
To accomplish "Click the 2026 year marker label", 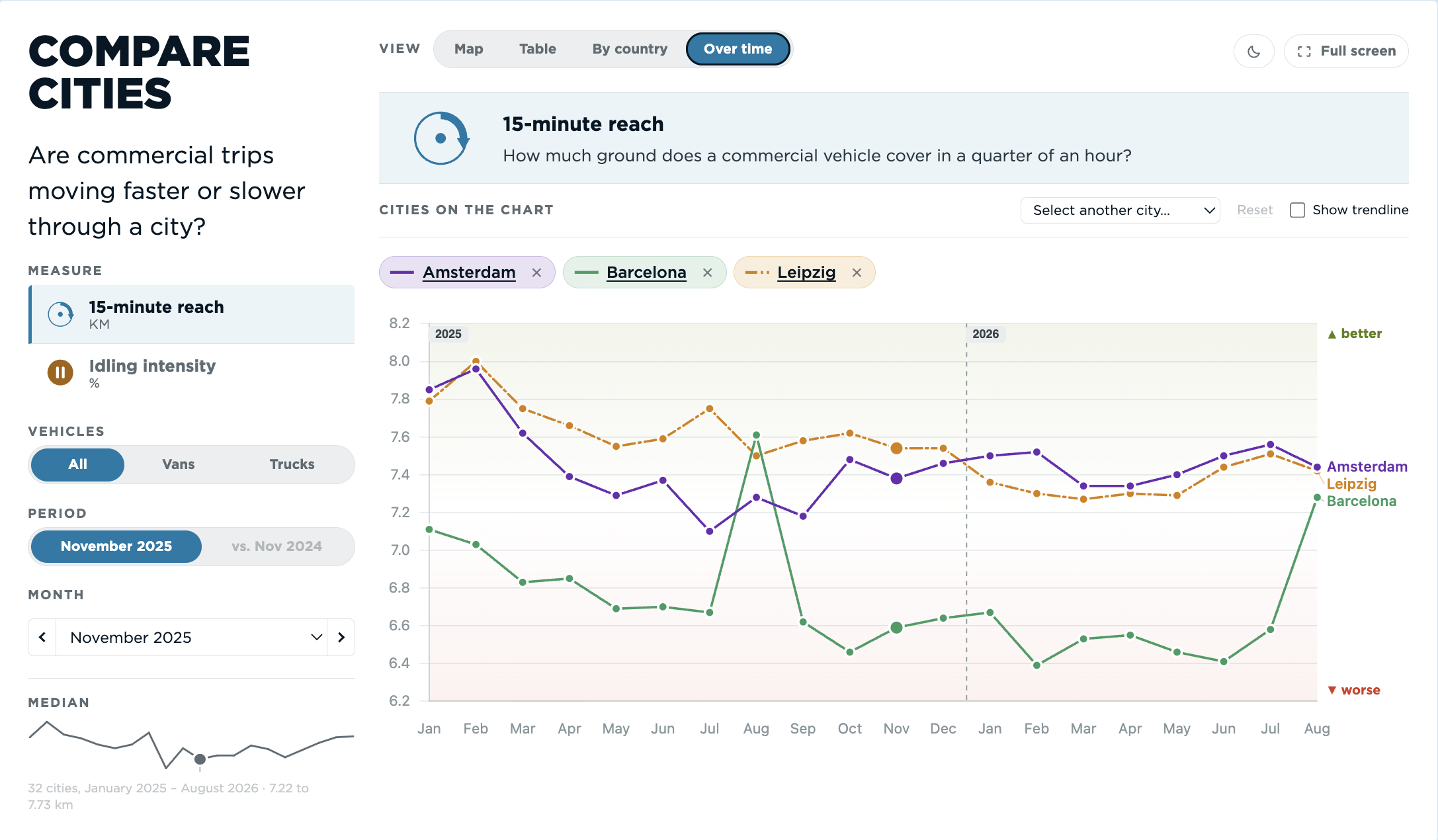I will coord(986,334).
